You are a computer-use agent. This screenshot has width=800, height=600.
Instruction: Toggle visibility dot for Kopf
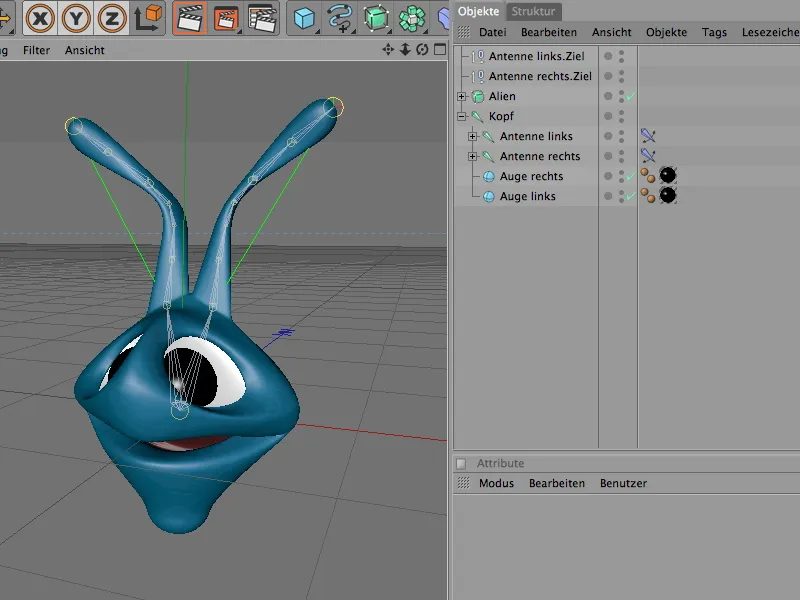coord(608,116)
